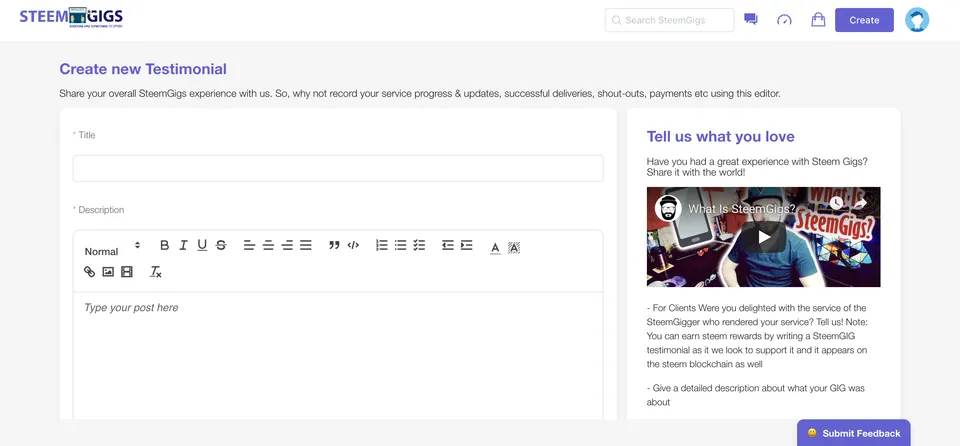Screen dimensions: 960x446
Task: Open the shopping bag icon
Action: [818, 20]
